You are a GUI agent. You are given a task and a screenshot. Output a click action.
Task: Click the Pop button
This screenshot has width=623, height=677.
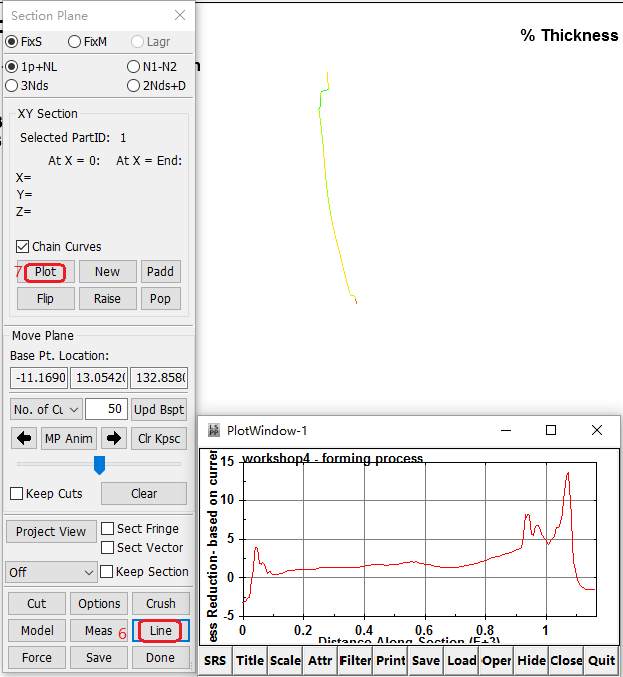click(161, 299)
